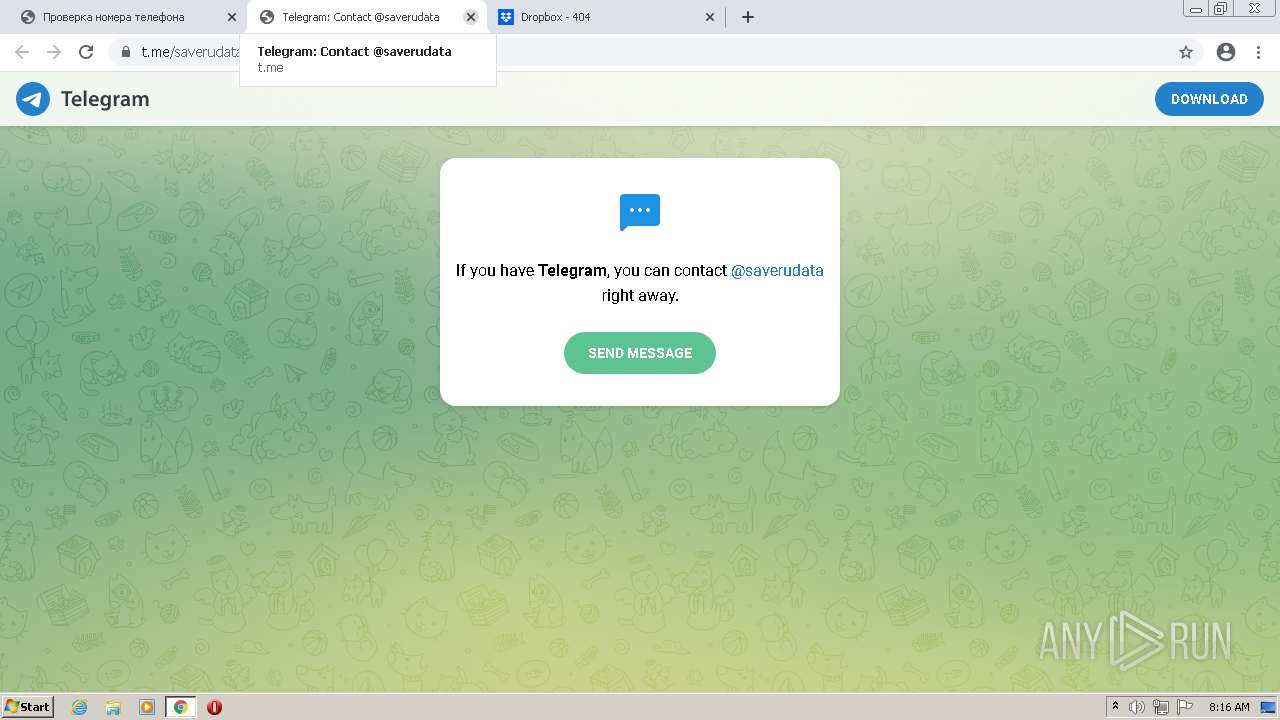Click the 8:16 AM clock

[x=1229, y=707]
